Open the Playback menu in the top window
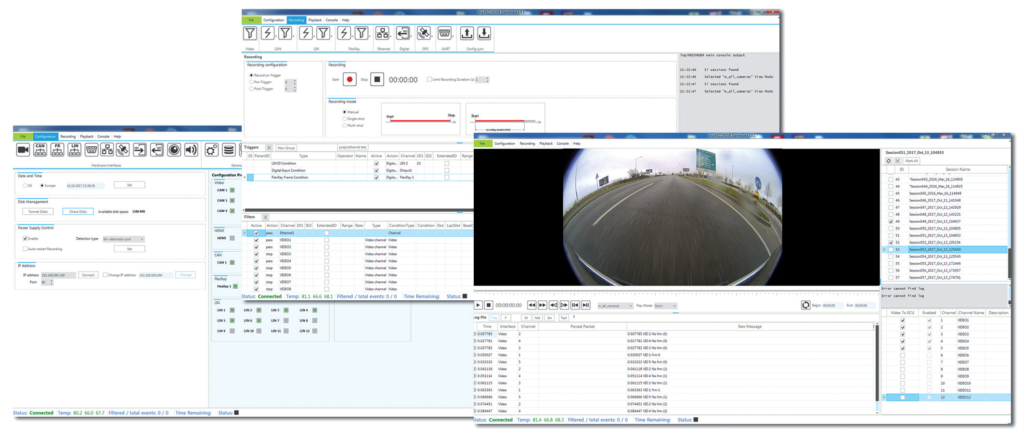 (315, 20)
